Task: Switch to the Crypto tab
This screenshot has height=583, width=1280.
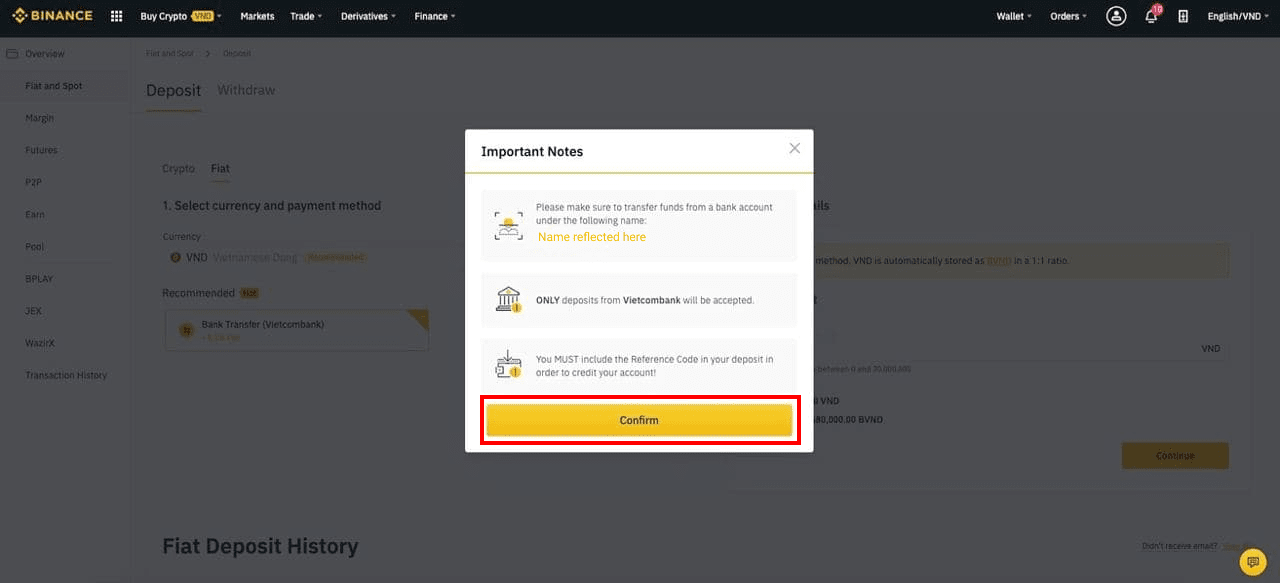Action: coord(178,168)
